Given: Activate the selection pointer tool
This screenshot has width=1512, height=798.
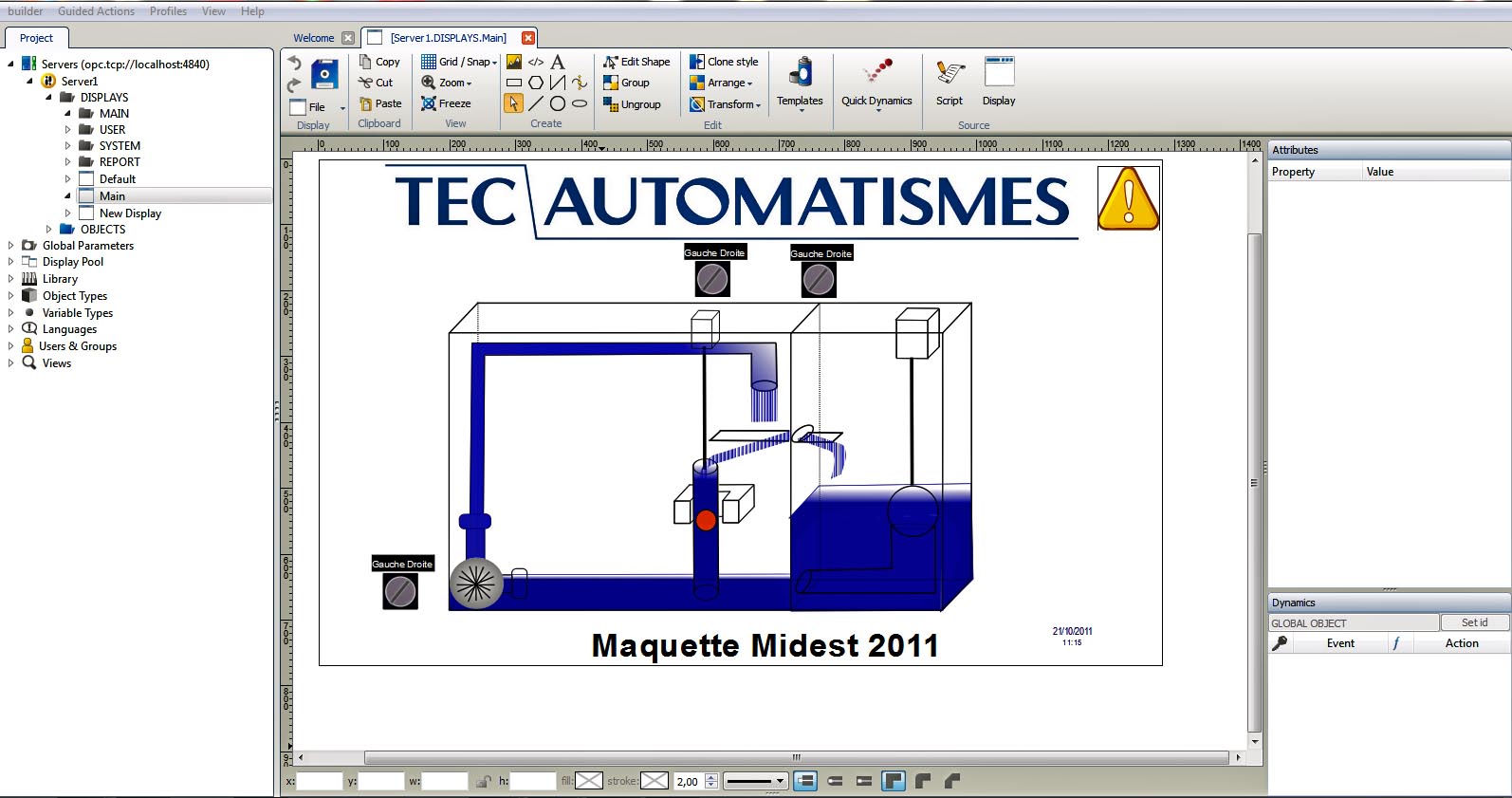Looking at the screenshot, I should [513, 103].
